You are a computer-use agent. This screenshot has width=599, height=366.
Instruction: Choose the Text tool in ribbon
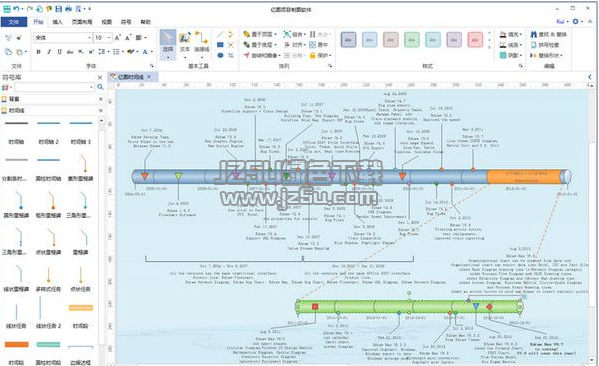(185, 45)
